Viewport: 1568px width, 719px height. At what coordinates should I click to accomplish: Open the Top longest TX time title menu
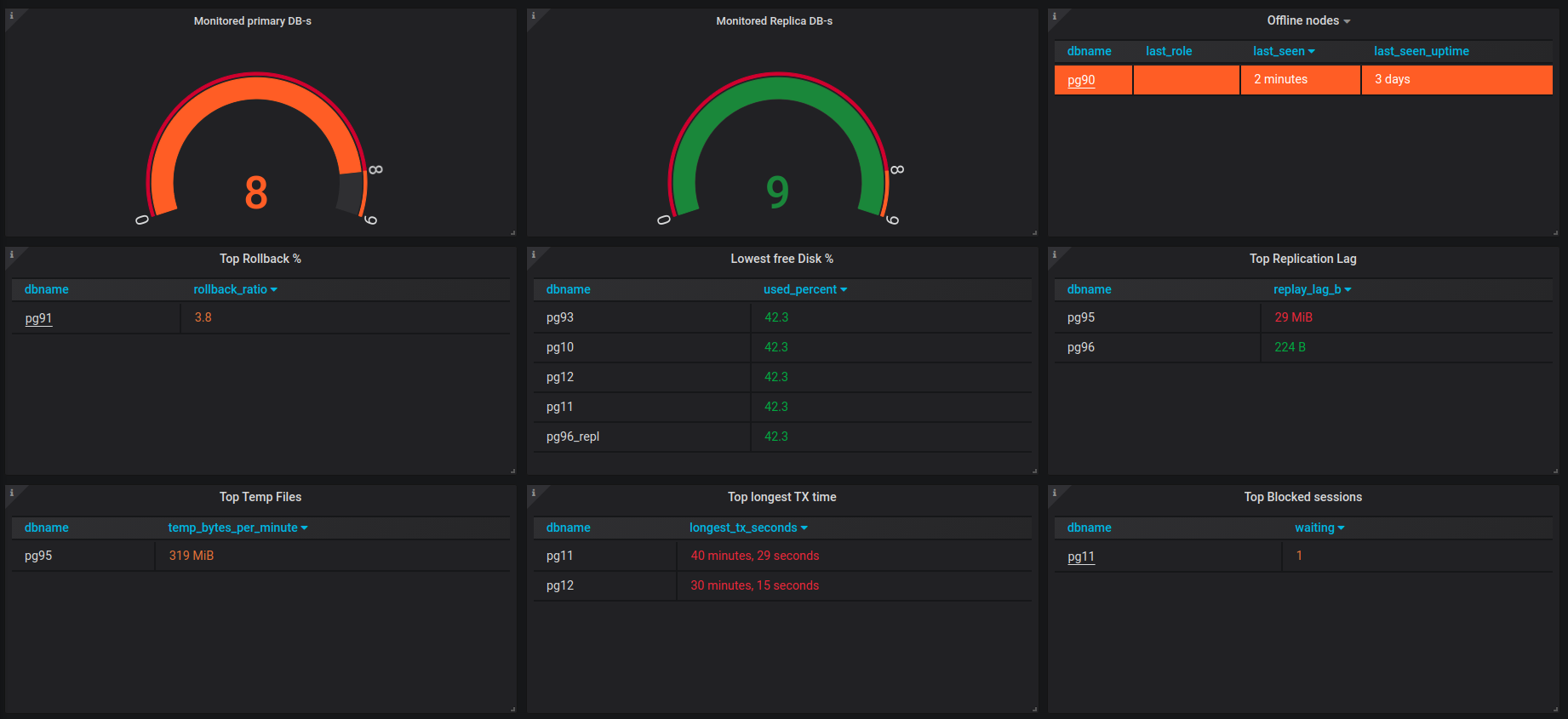click(x=781, y=497)
